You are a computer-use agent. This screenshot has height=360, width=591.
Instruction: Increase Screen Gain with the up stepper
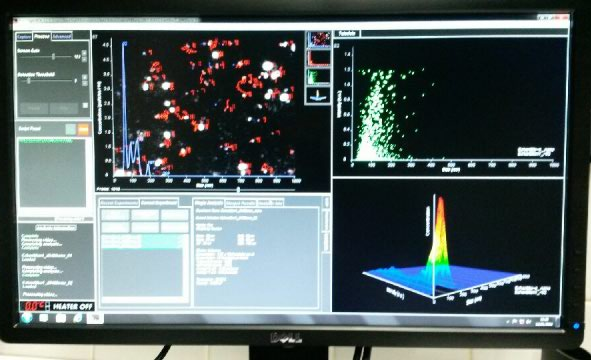coord(84,54)
